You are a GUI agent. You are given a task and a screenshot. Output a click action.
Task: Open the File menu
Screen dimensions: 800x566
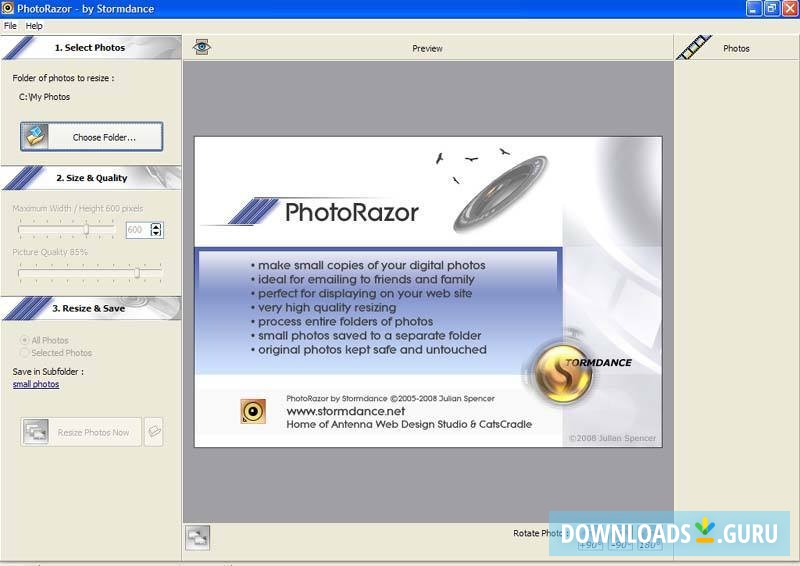click(x=10, y=26)
